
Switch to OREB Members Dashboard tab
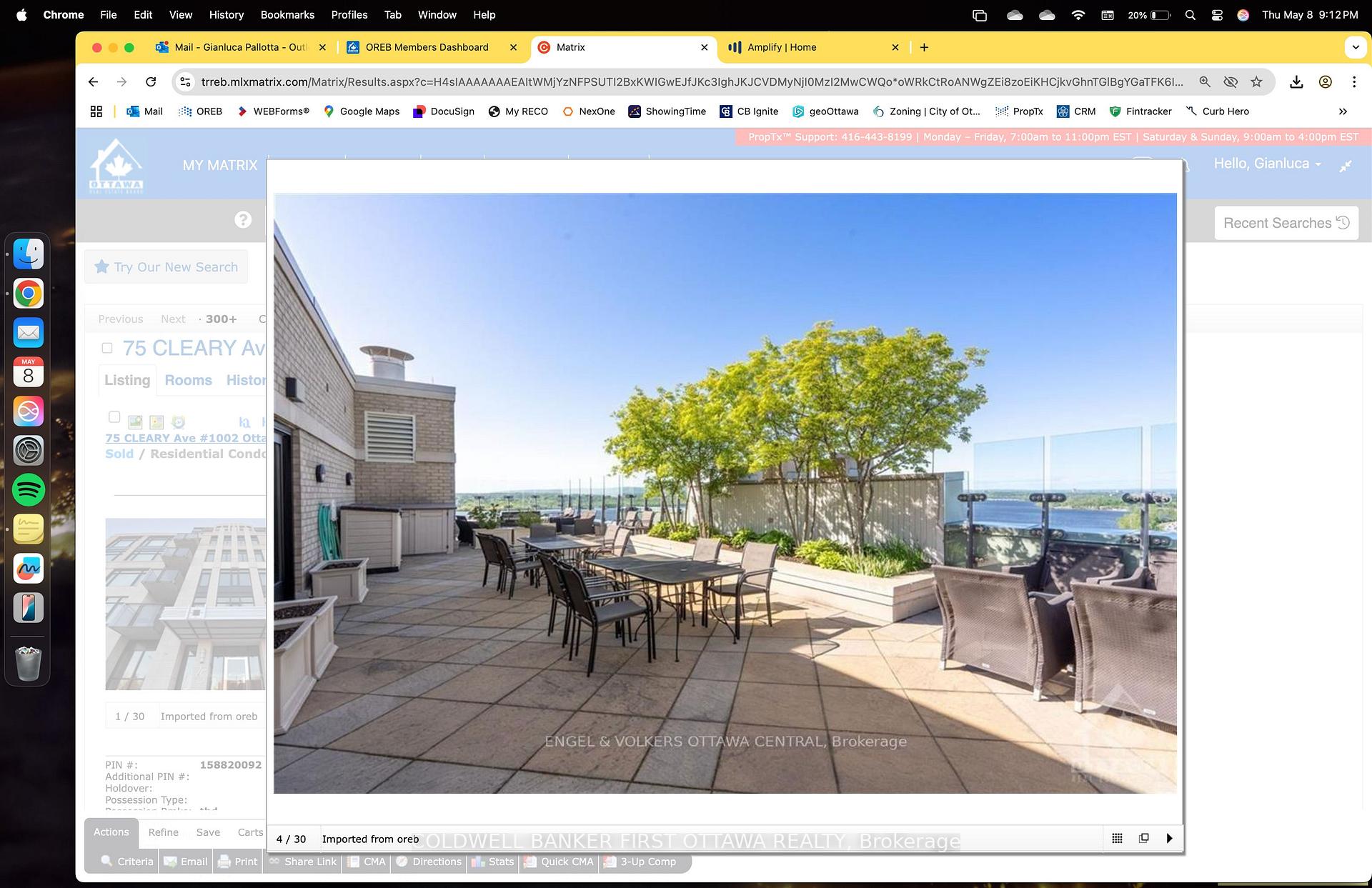pyautogui.click(x=427, y=47)
